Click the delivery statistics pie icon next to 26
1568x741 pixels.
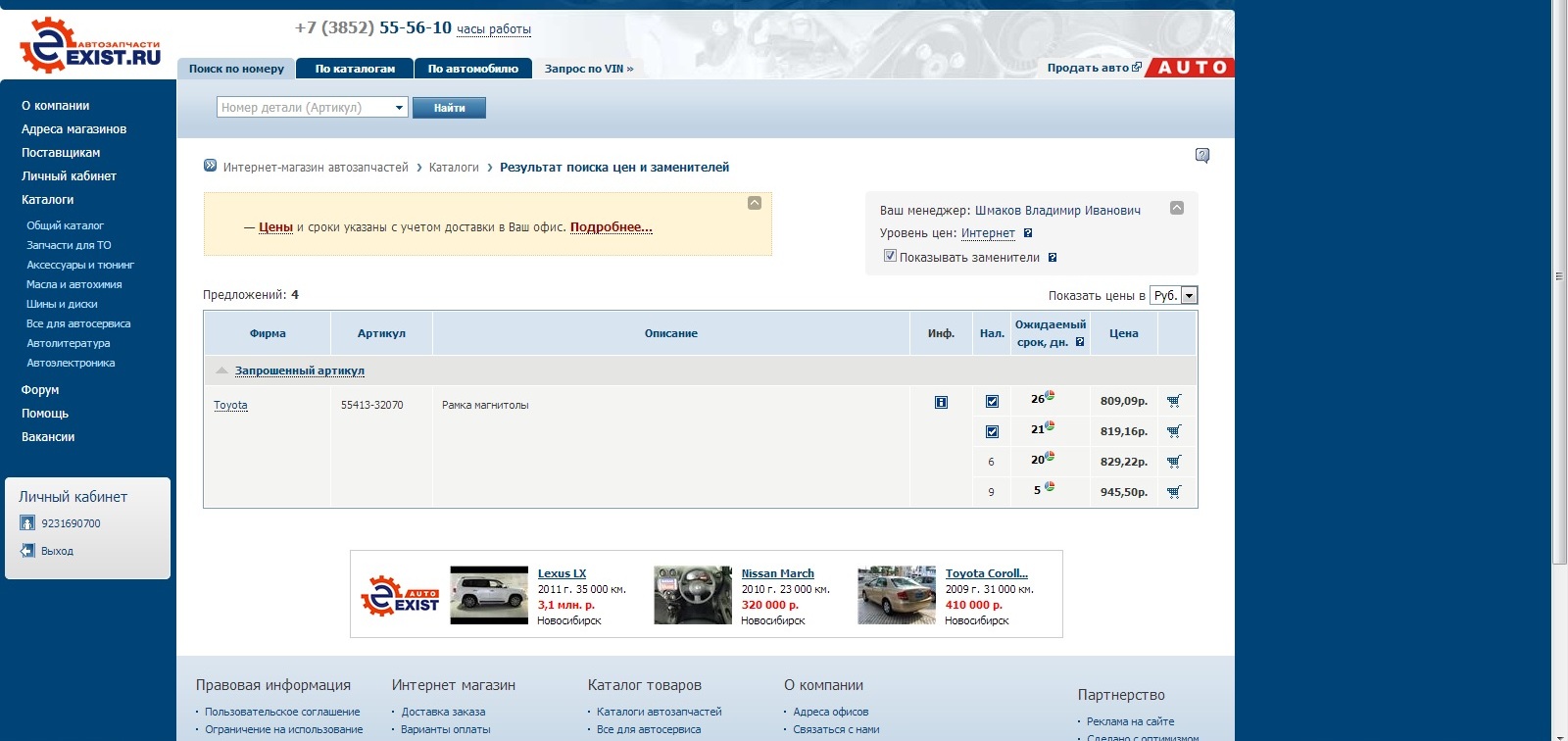pos(1050,396)
